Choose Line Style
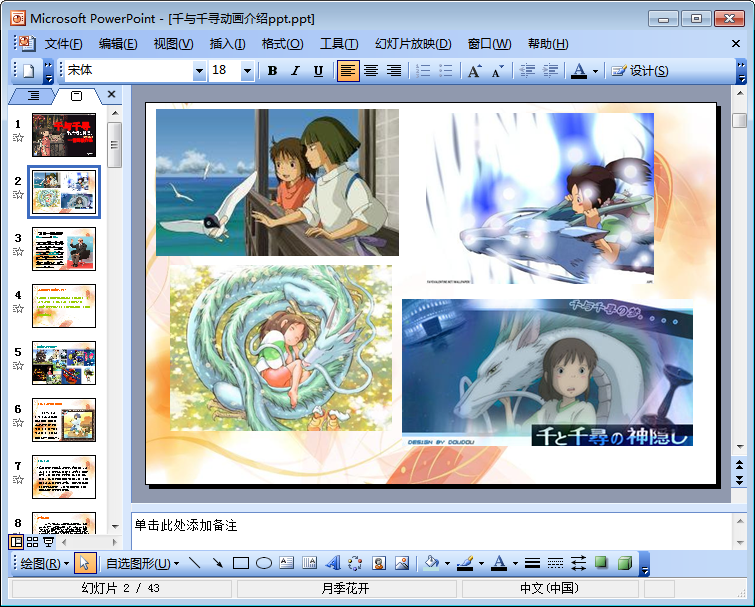 532,563
